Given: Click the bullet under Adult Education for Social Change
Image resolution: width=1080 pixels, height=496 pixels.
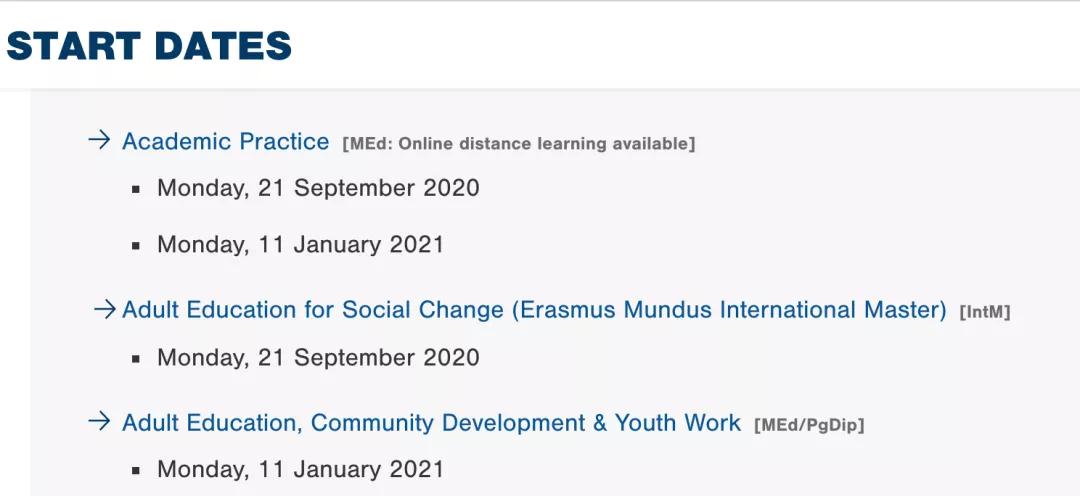Looking at the screenshot, I should (136, 358).
